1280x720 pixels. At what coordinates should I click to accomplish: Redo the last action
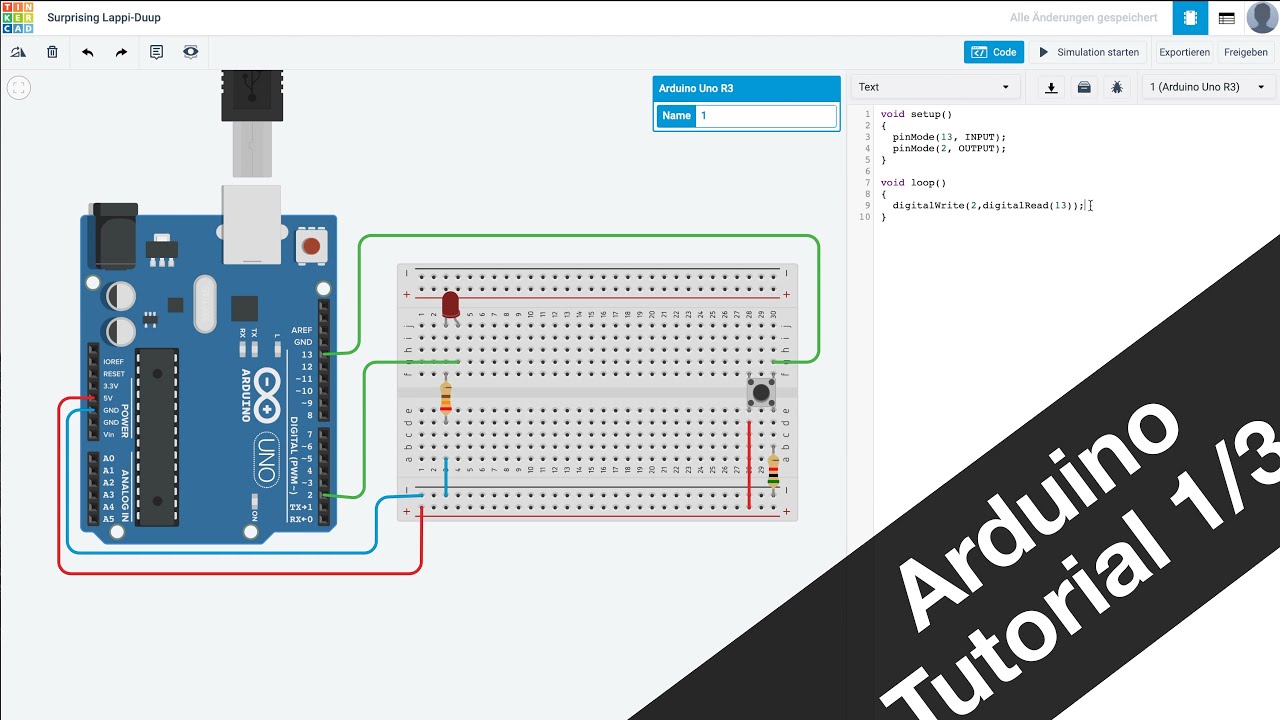(x=121, y=52)
